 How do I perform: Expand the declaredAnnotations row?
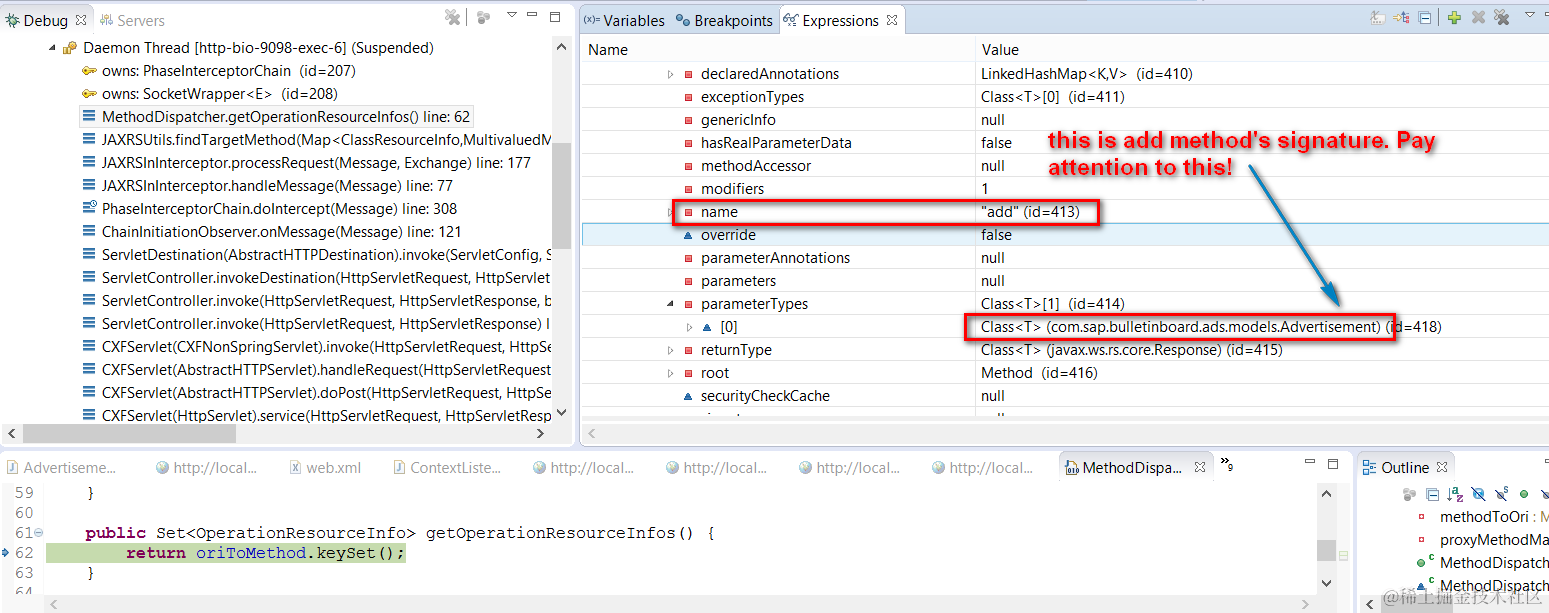(671, 74)
